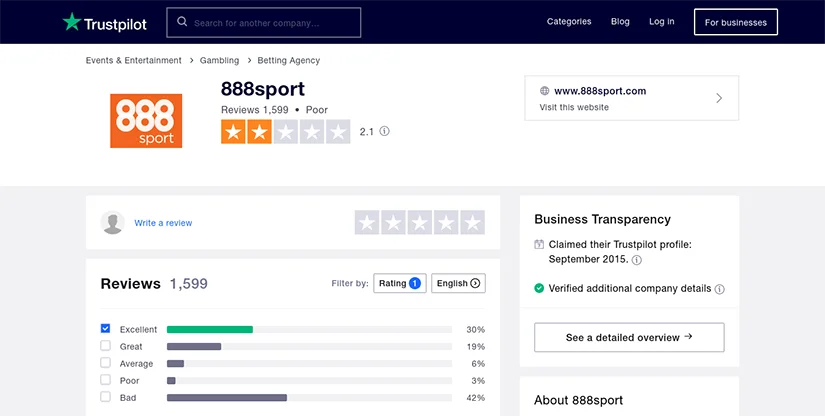This screenshot has width=825, height=416.
Task: Select fourth star in Write a review rating
Action: point(446,222)
